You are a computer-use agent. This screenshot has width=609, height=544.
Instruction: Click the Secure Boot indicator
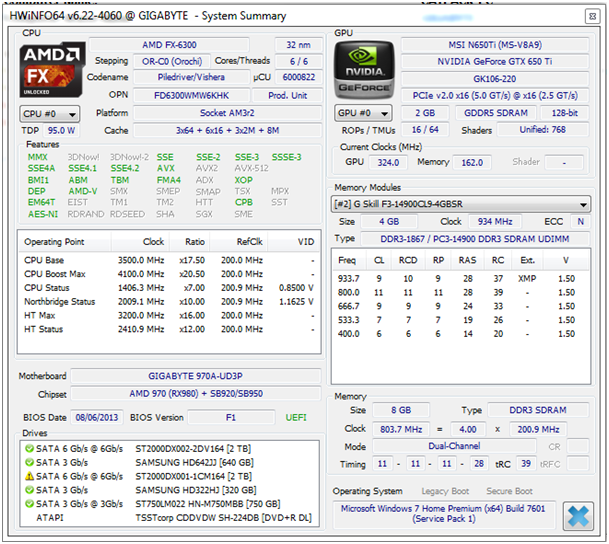509,491
